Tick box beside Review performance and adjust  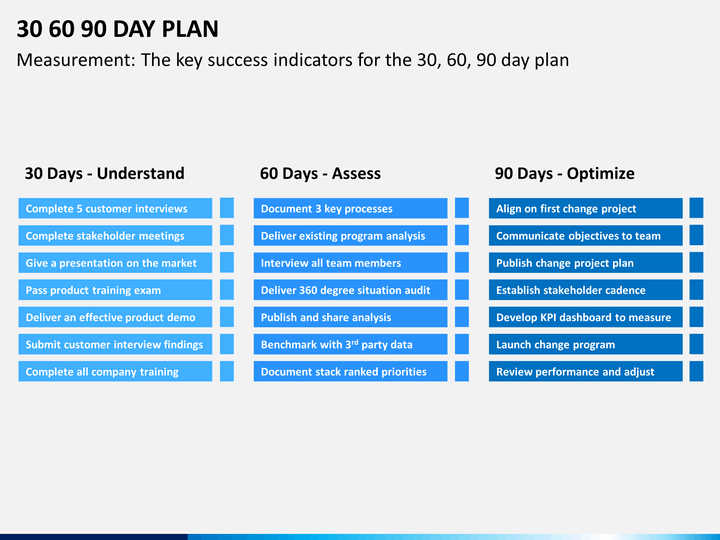(x=697, y=371)
